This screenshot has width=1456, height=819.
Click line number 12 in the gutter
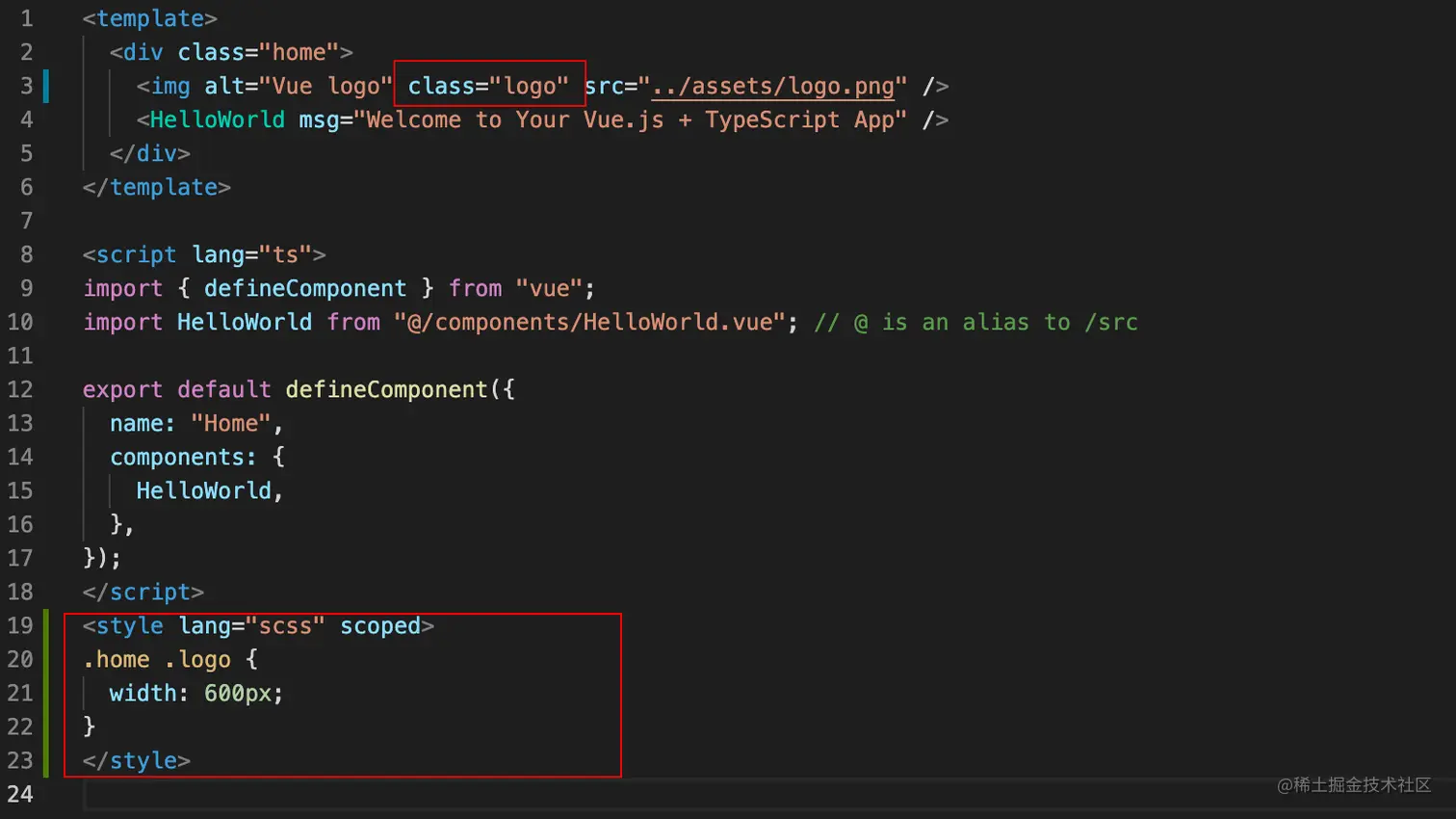pyautogui.click(x=20, y=389)
